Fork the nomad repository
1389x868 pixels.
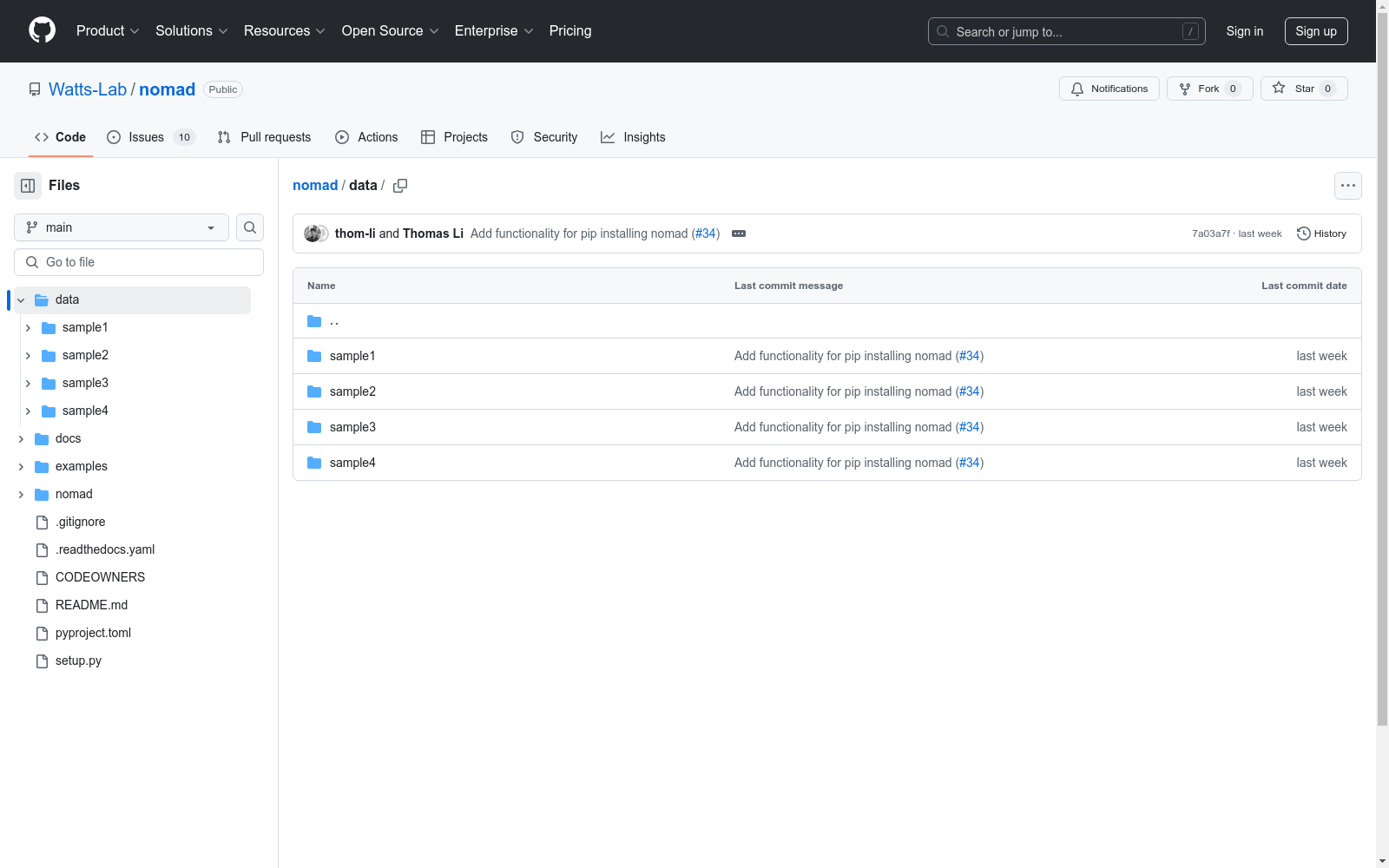pyautogui.click(x=1210, y=89)
